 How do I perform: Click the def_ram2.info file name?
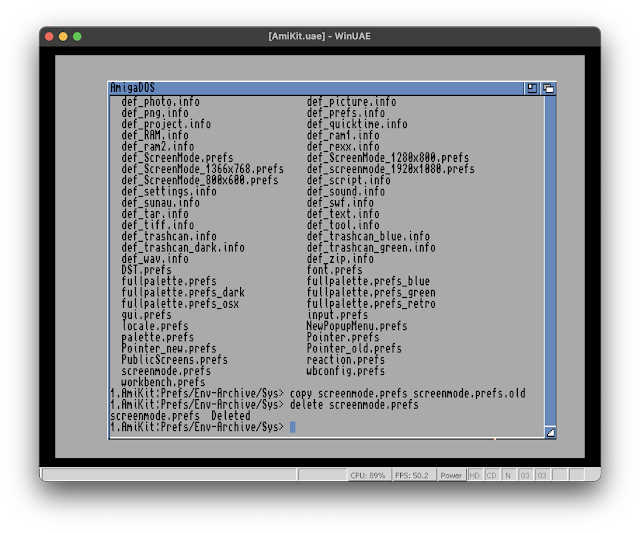pyautogui.click(x=158, y=147)
